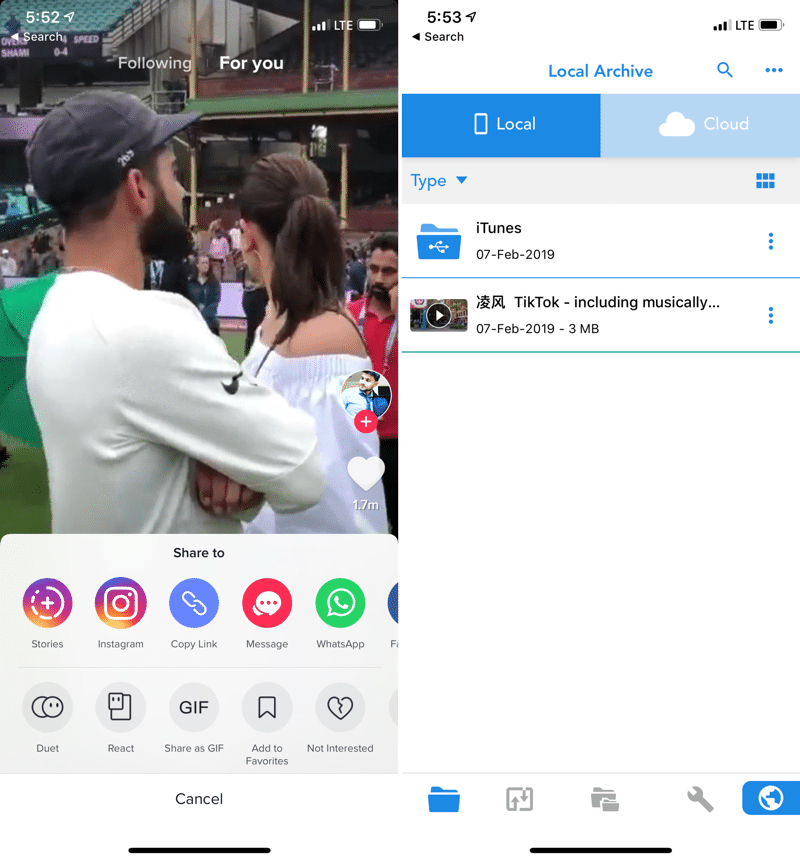Follow creator using red plus badge

click(x=365, y=422)
